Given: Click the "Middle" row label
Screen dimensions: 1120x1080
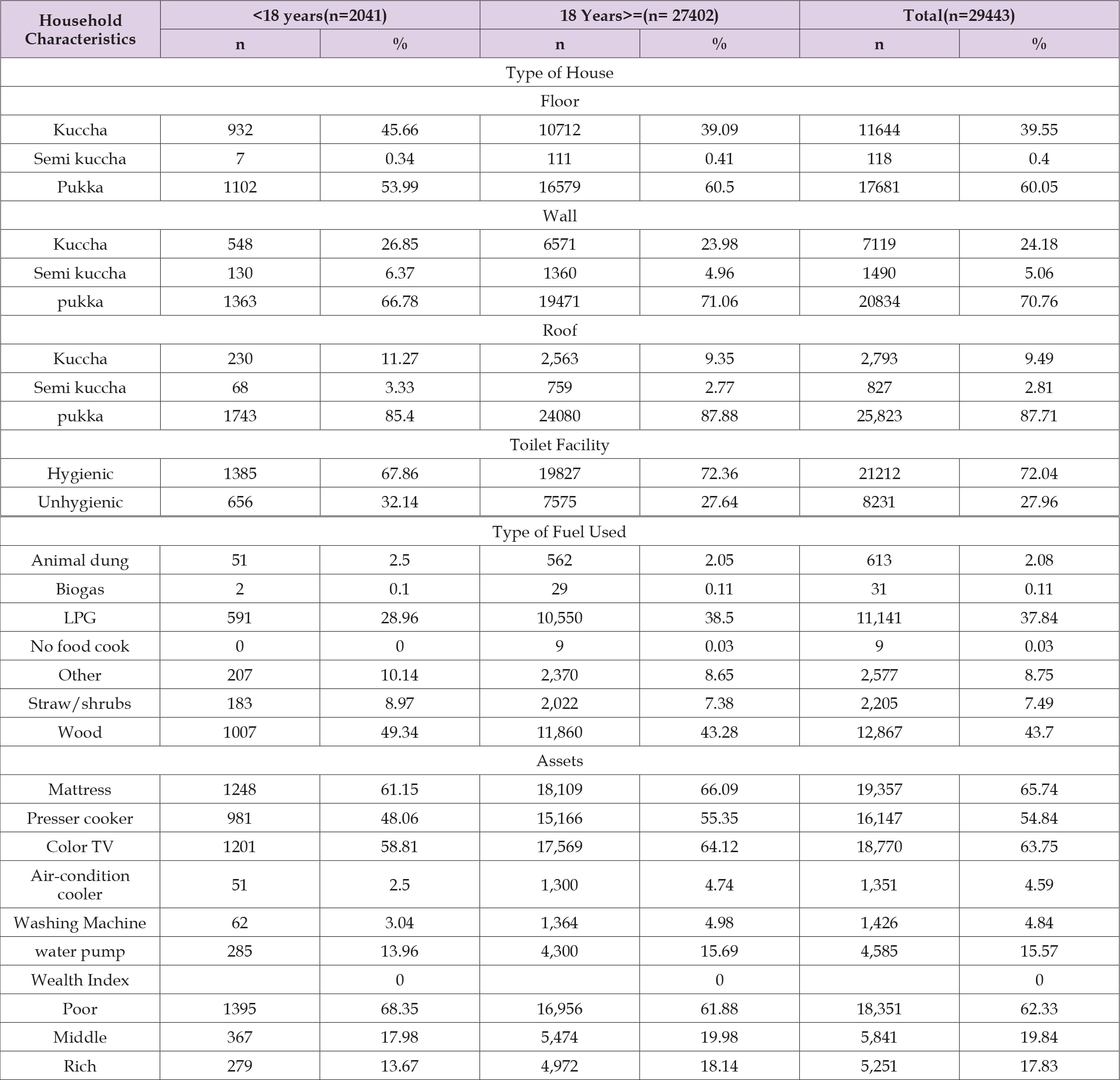Looking at the screenshot, I should (80, 1037).
